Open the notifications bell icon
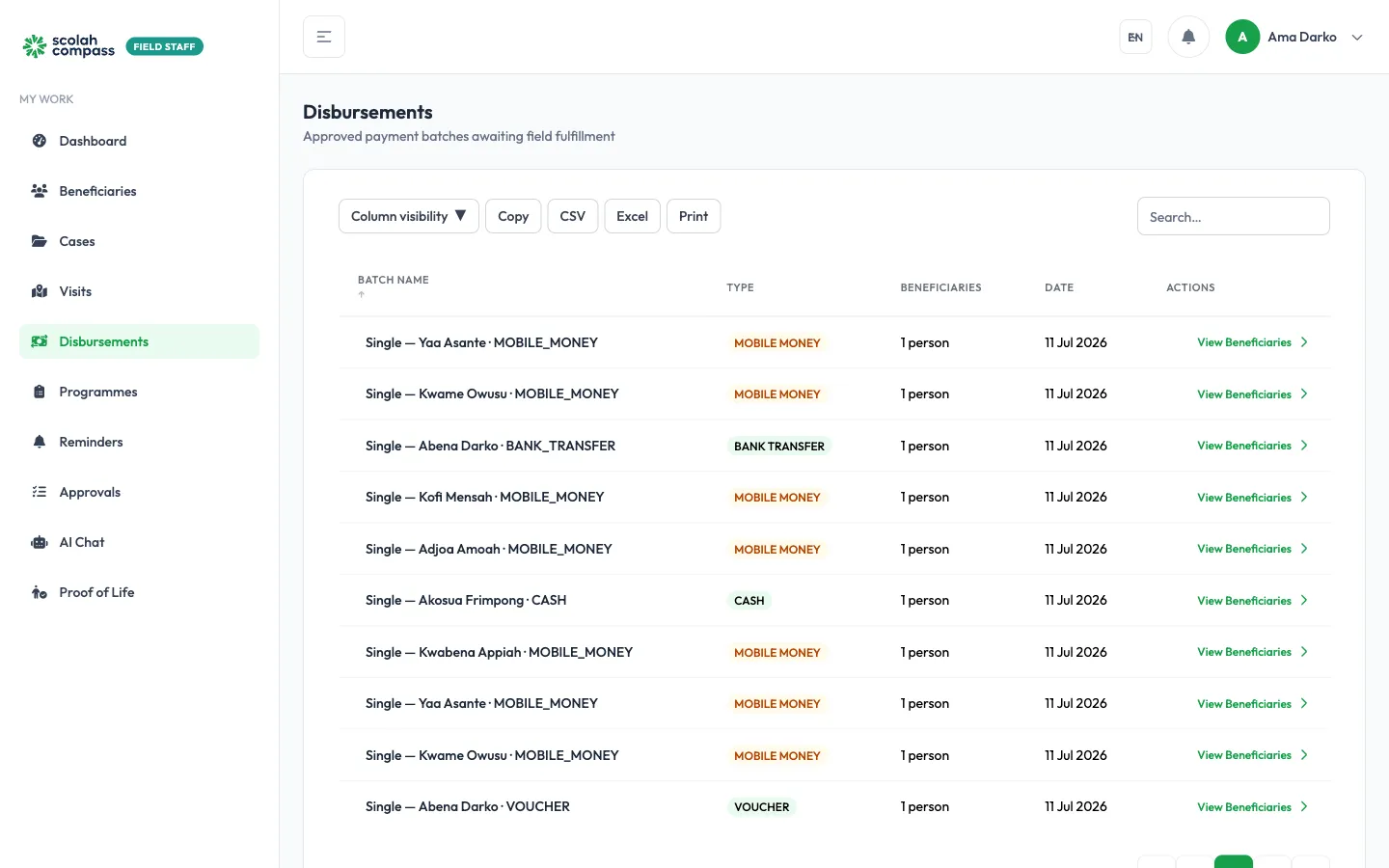This screenshot has height=868, width=1389. 1188,37
